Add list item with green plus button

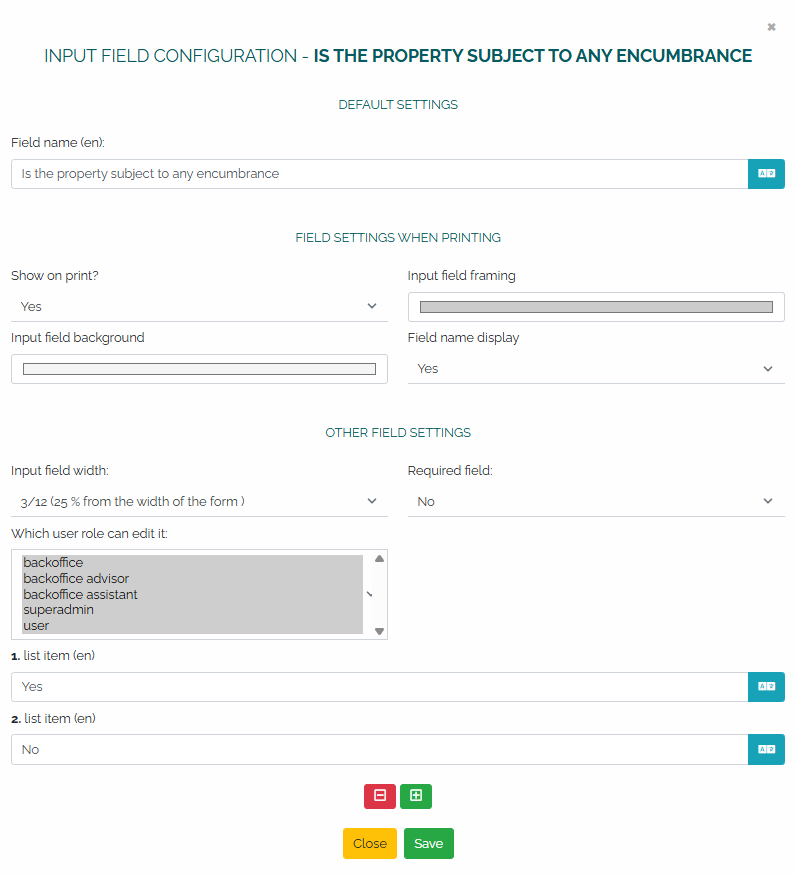(x=416, y=796)
